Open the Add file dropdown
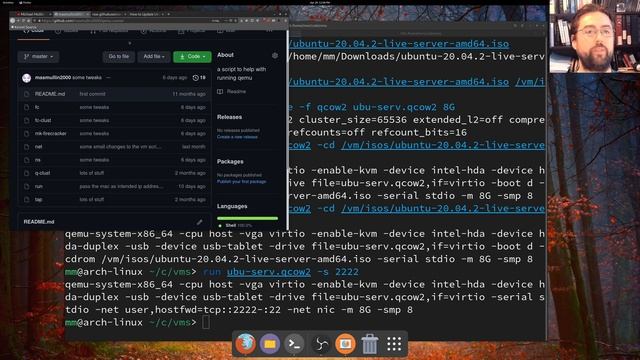The width and height of the screenshot is (640, 360). tap(153, 56)
